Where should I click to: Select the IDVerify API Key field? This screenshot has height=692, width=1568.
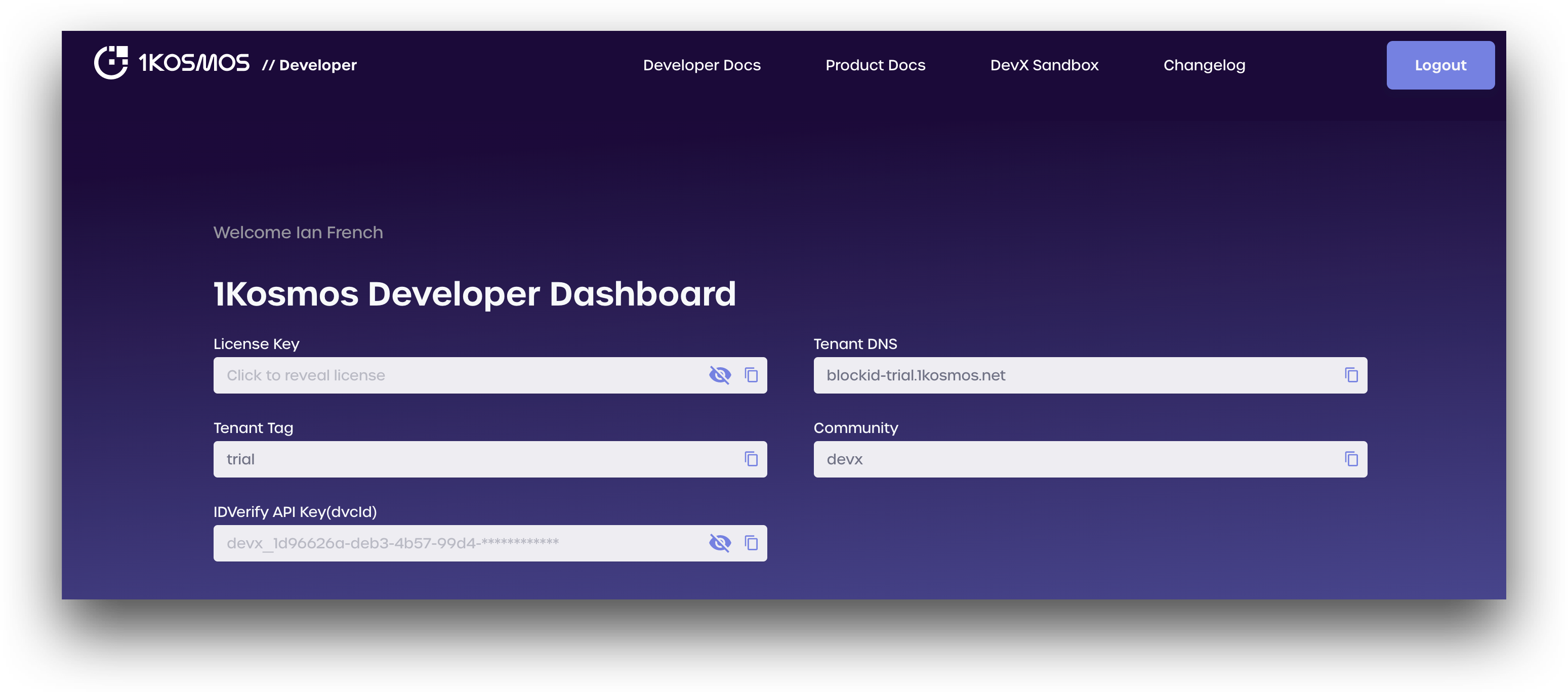coord(490,543)
